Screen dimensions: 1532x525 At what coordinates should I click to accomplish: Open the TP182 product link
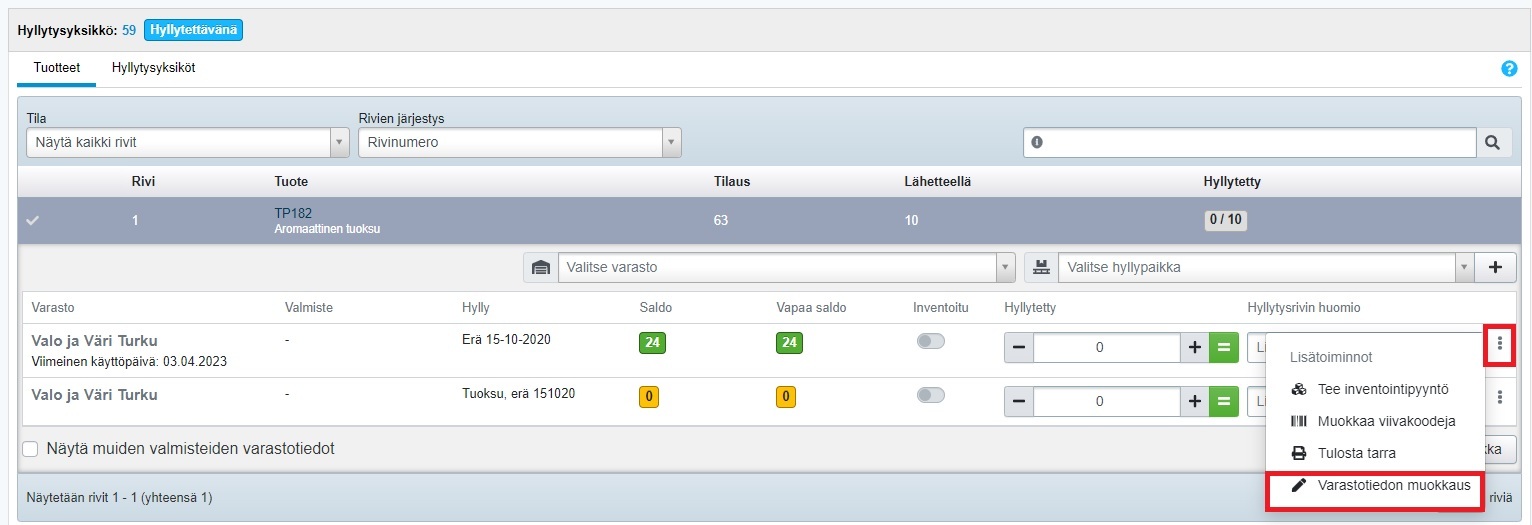(293, 213)
